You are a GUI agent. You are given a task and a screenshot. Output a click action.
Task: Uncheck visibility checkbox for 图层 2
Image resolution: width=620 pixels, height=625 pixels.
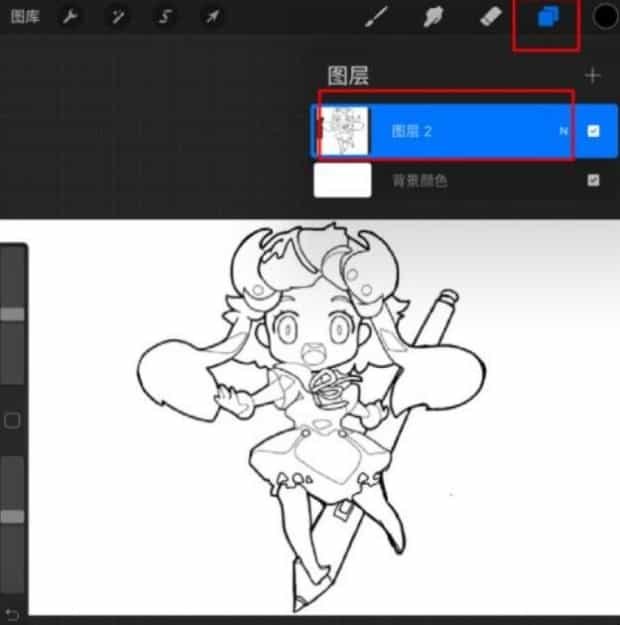594,131
